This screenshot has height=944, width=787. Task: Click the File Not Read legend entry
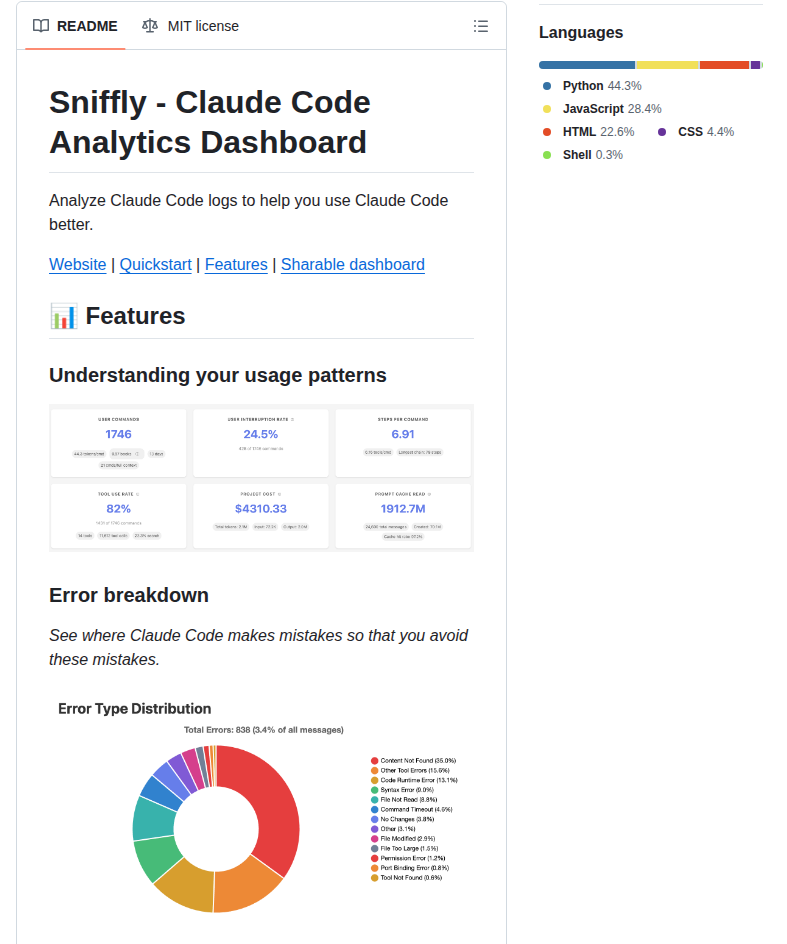[x=404, y=800]
